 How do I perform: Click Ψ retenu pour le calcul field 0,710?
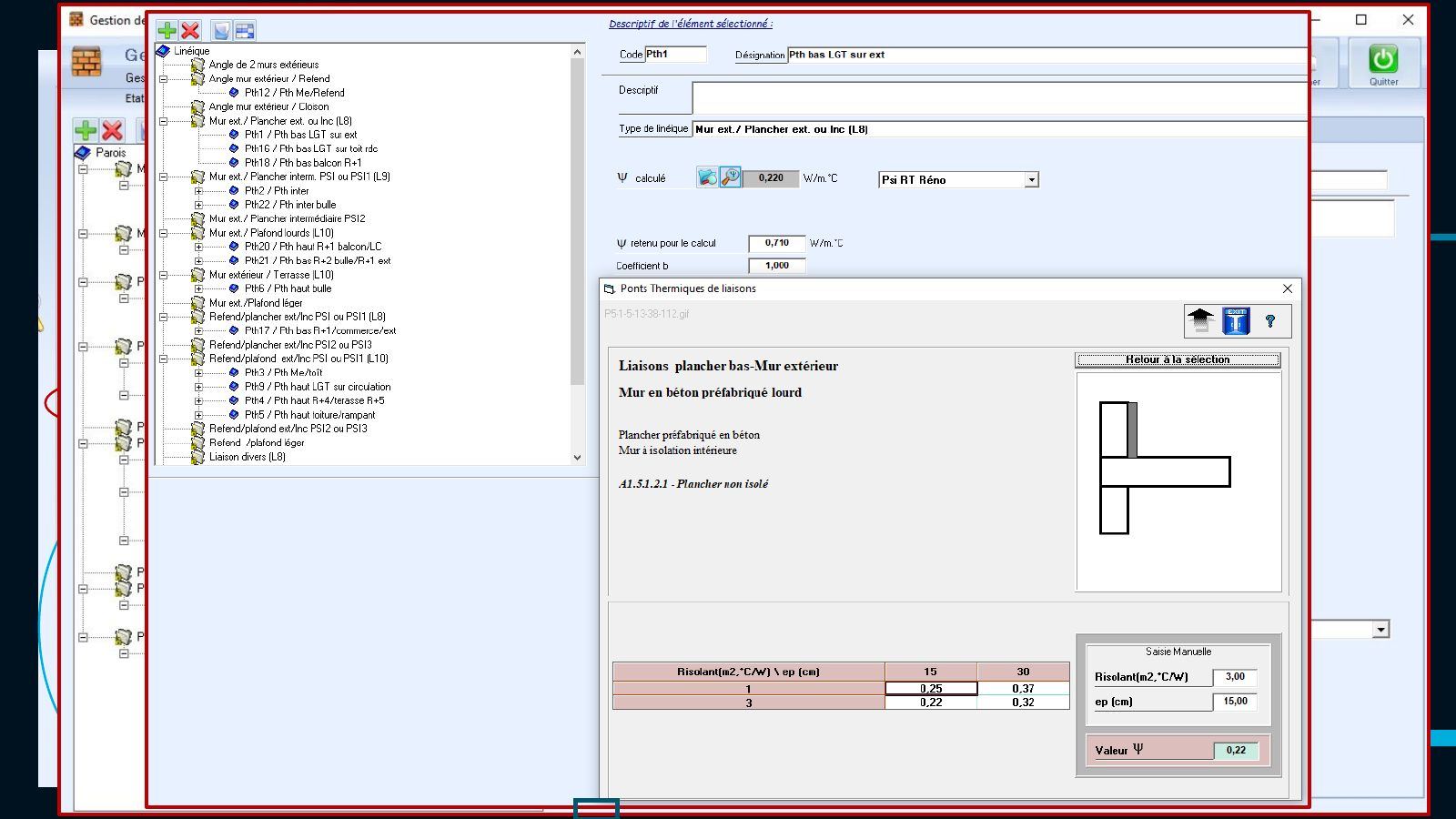pos(776,243)
